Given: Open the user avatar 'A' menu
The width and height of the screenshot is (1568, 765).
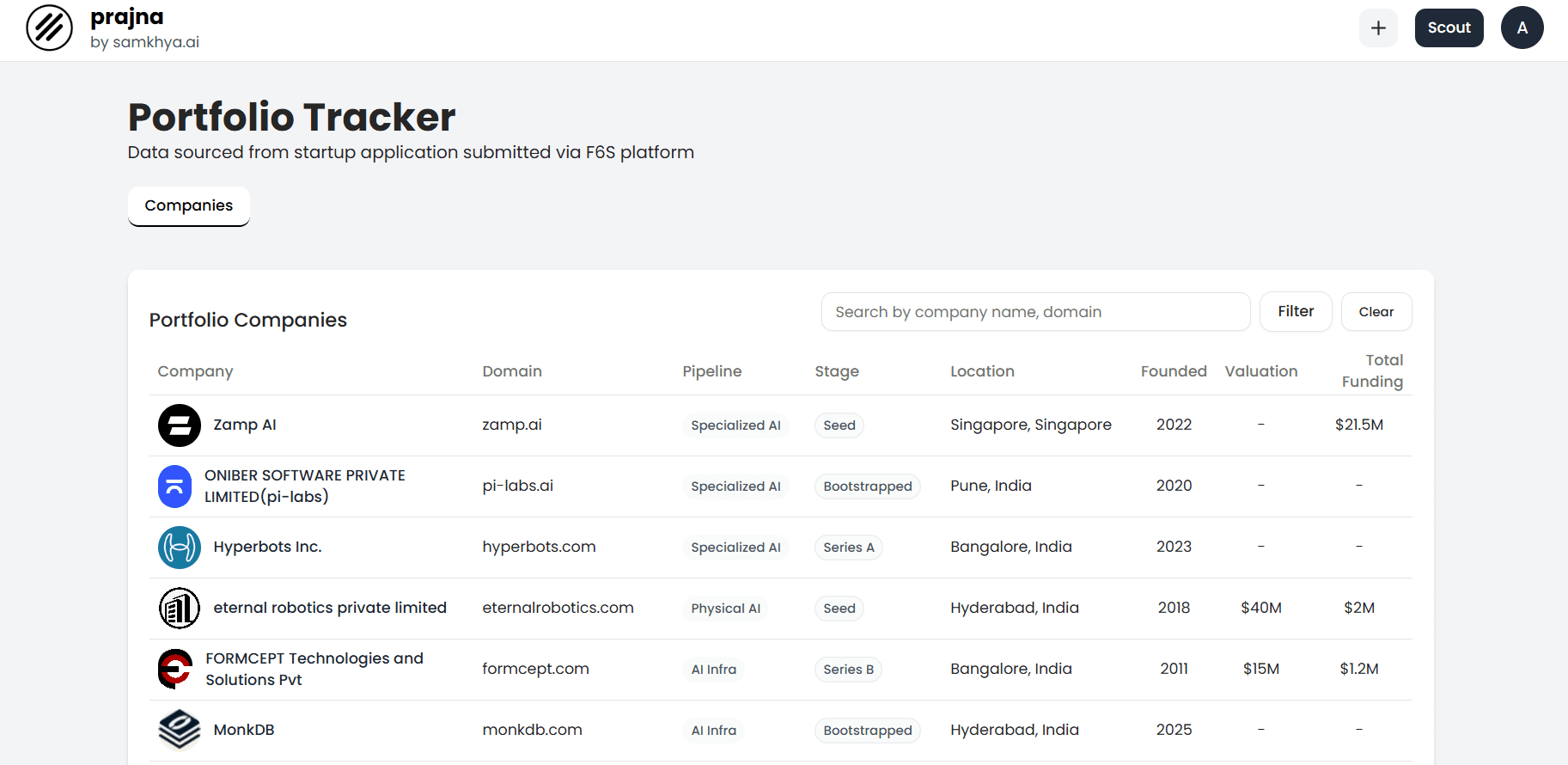Looking at the screenshot, I should (x=1522, y=28).
